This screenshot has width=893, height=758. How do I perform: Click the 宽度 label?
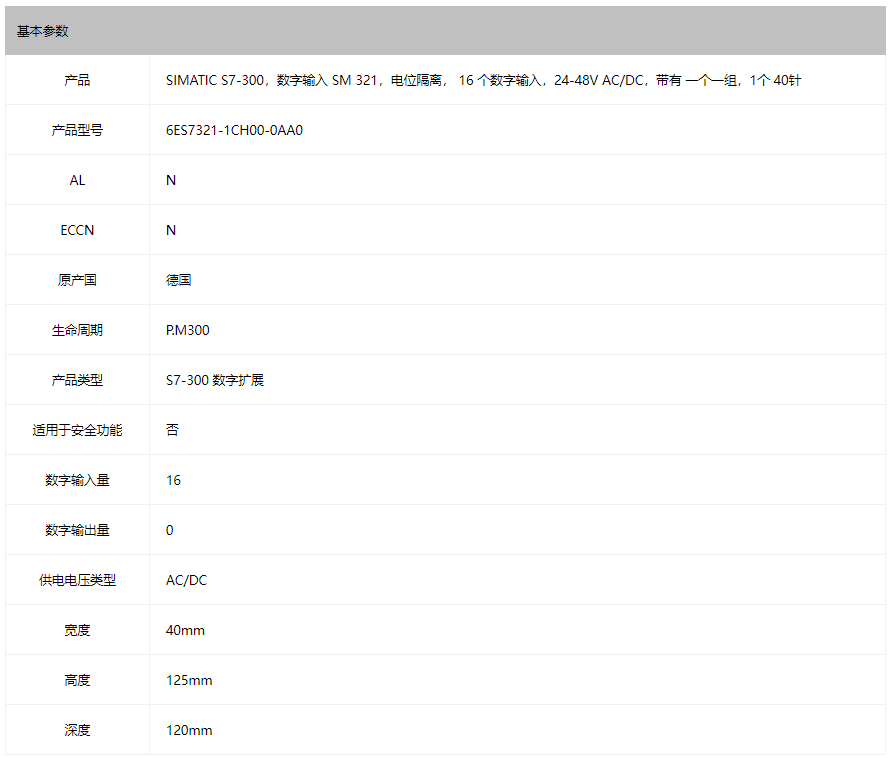pos(77,630)
